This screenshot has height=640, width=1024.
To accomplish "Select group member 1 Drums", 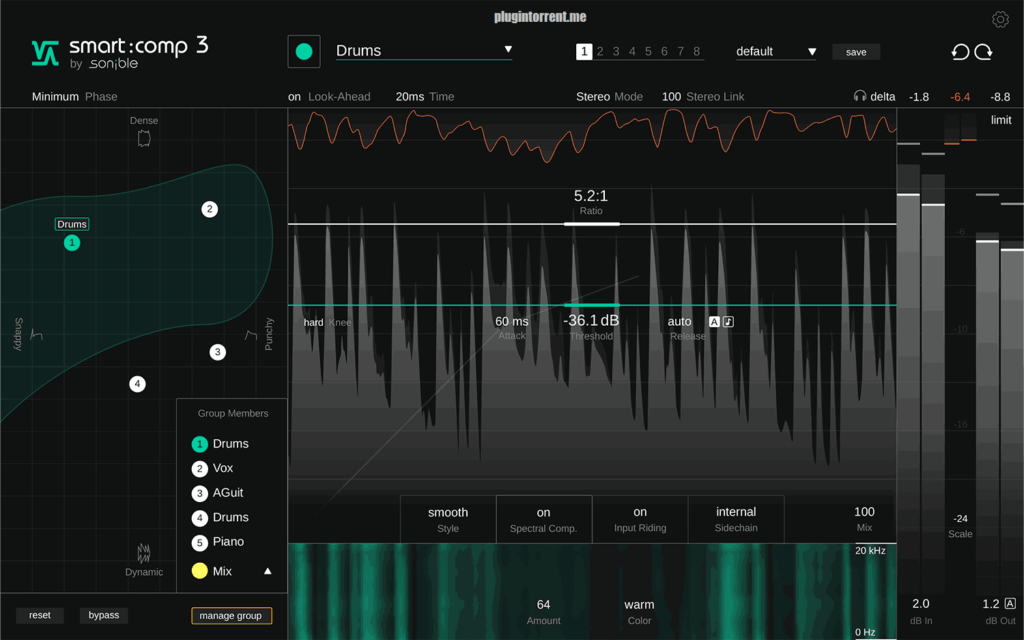I will [221, 444].
